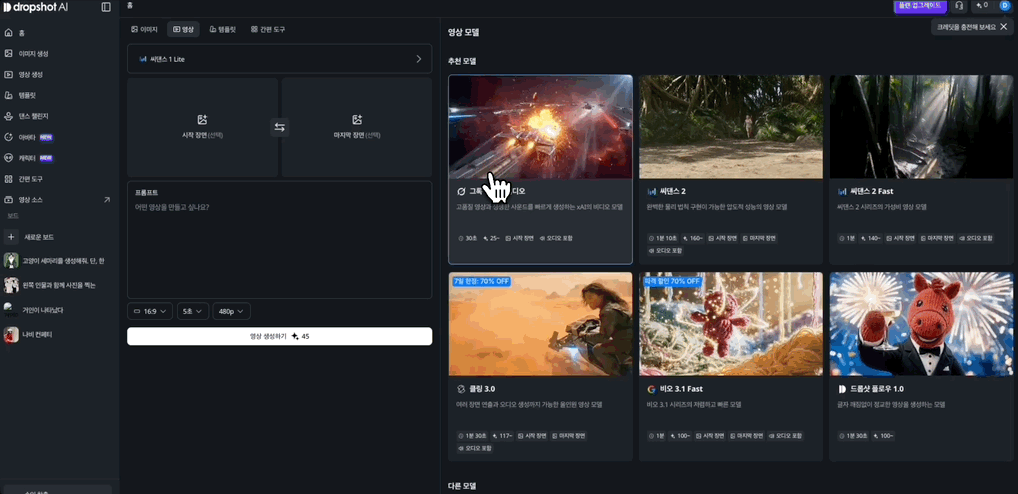Screen dimensions: 1018x494
Task: Expand the 씨댄스 1 Lite model selector
Action: click(279, 59)
